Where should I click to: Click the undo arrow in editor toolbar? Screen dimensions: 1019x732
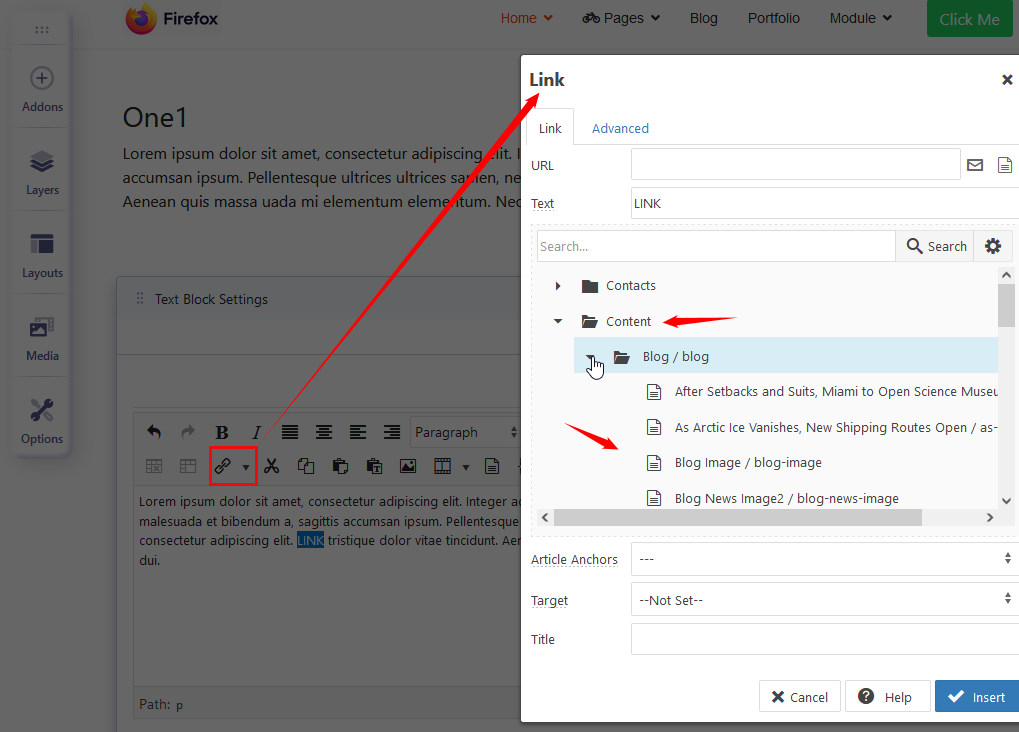(154, 432)
